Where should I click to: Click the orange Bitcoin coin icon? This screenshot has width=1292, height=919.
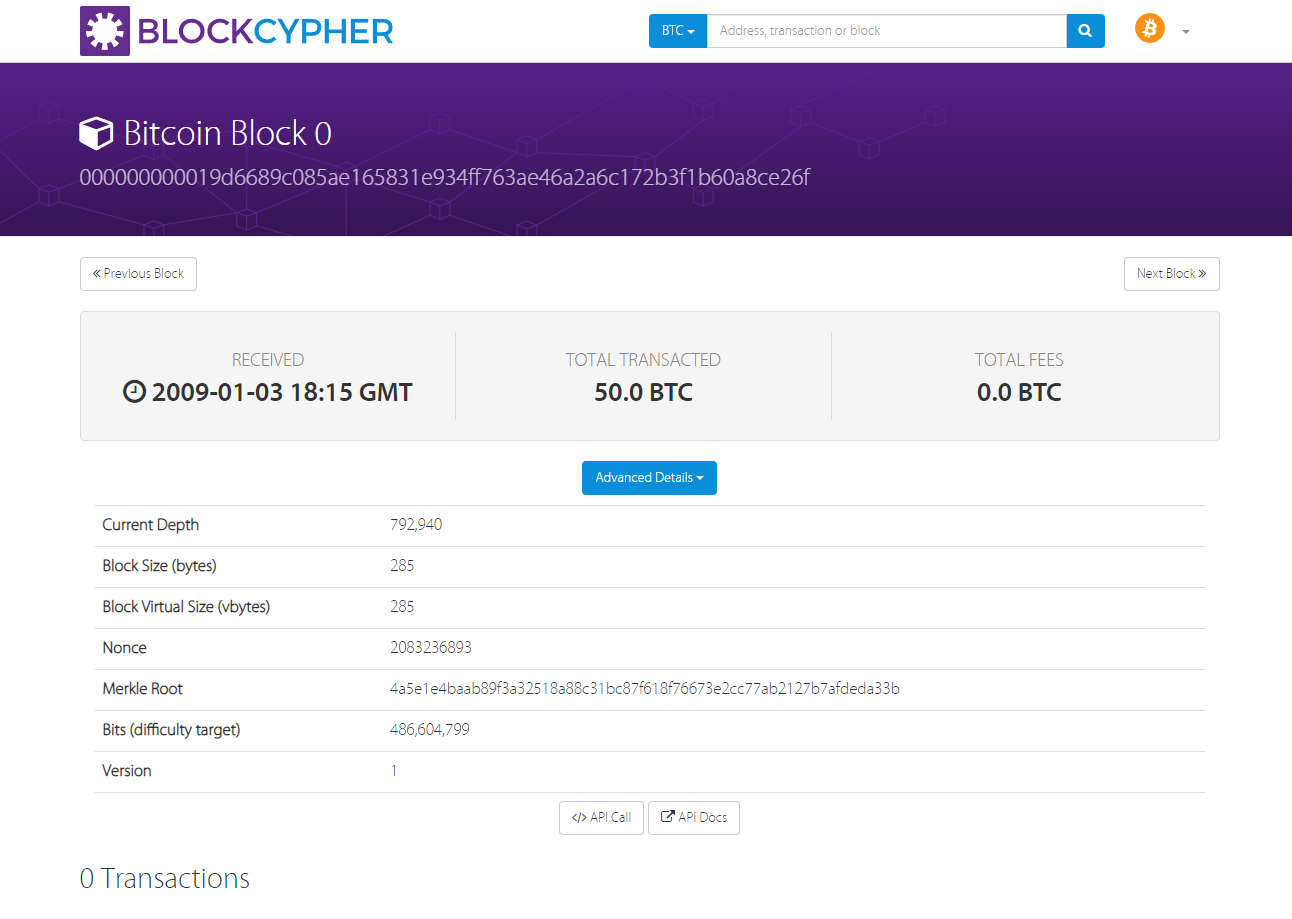click(1150, 29)
